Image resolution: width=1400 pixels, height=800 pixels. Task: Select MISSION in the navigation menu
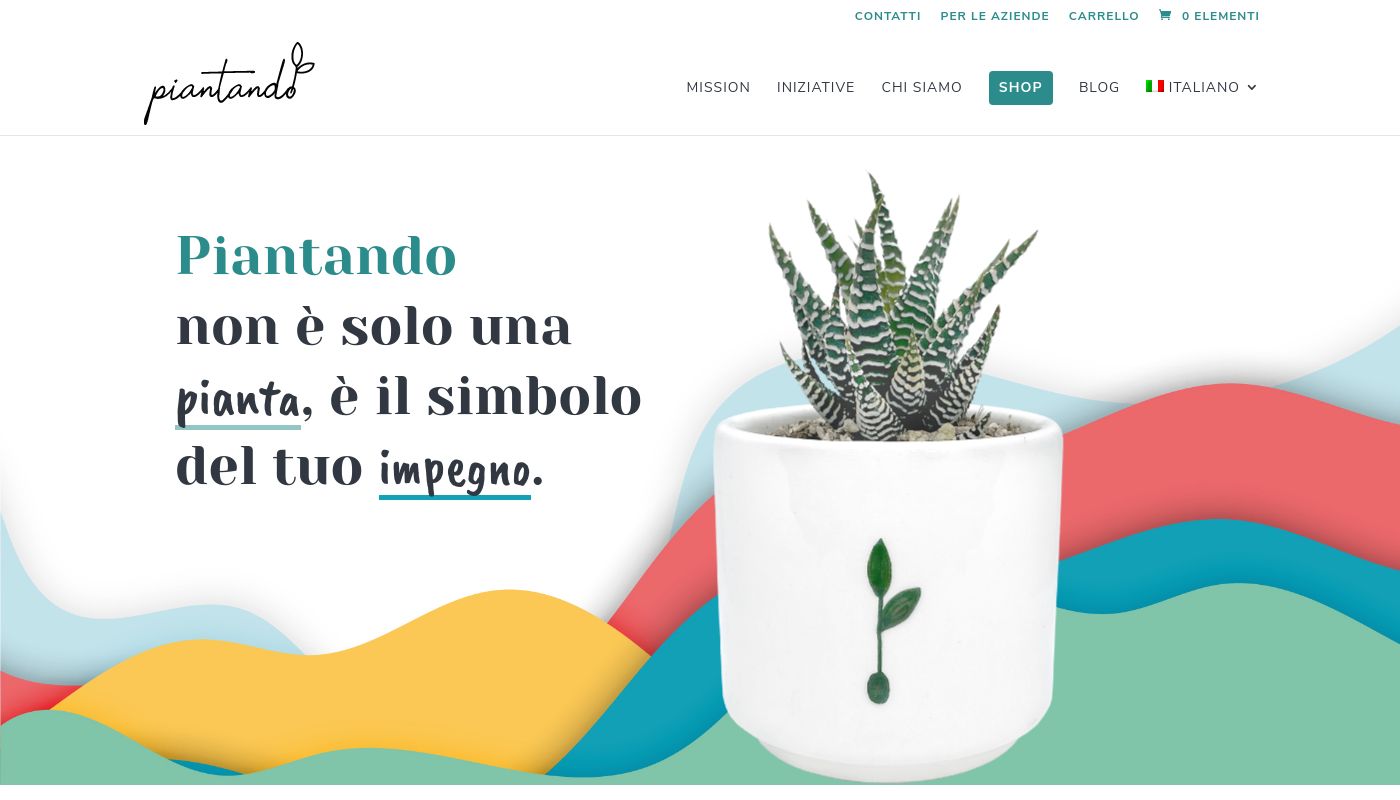click(718, 88)
